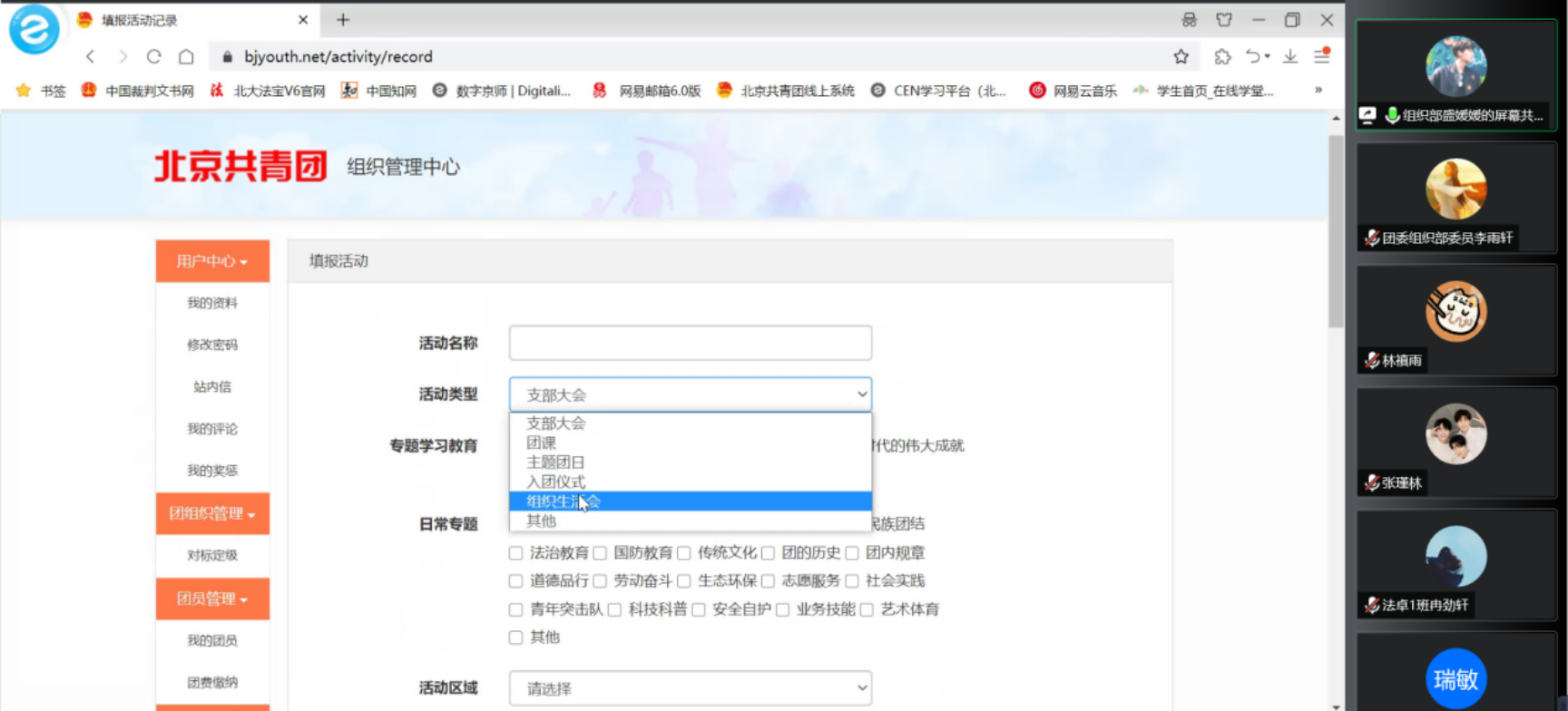Image resolution: width=1568 pixels, height=711 pixels.
Task: Star this page as a bookmark
Action: click(1181, 56)
